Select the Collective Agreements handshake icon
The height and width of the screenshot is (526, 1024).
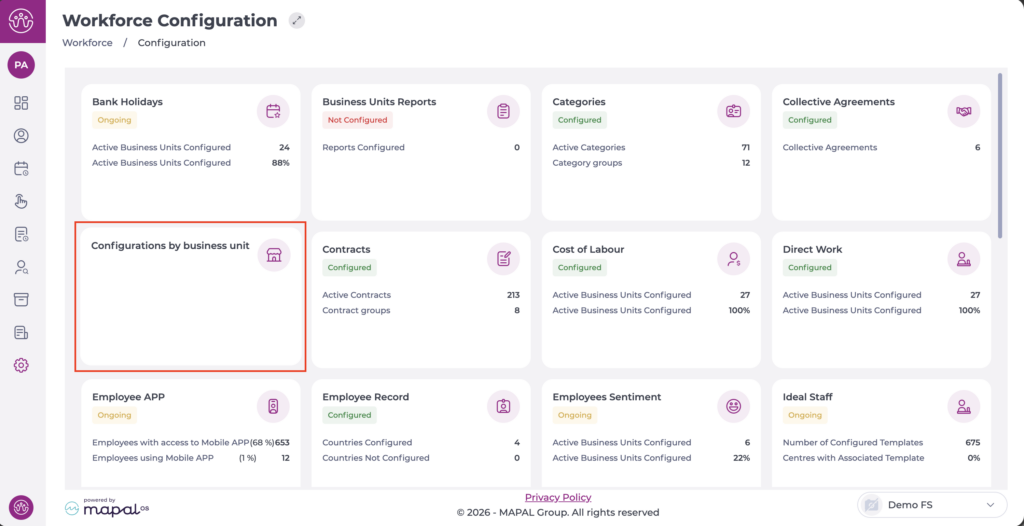coord(963,111)
